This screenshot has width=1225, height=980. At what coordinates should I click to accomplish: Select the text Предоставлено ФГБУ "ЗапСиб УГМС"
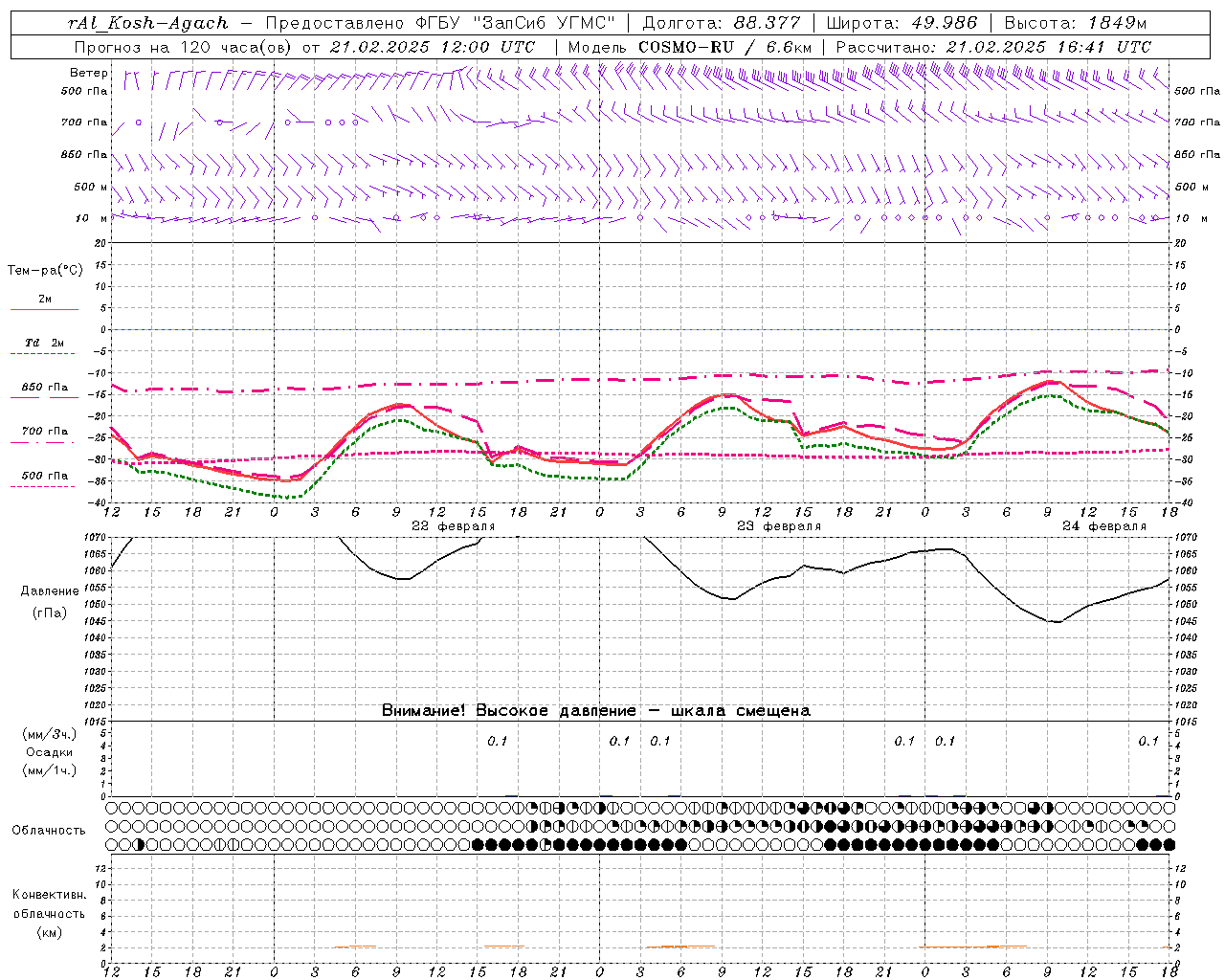click(439, 23)
